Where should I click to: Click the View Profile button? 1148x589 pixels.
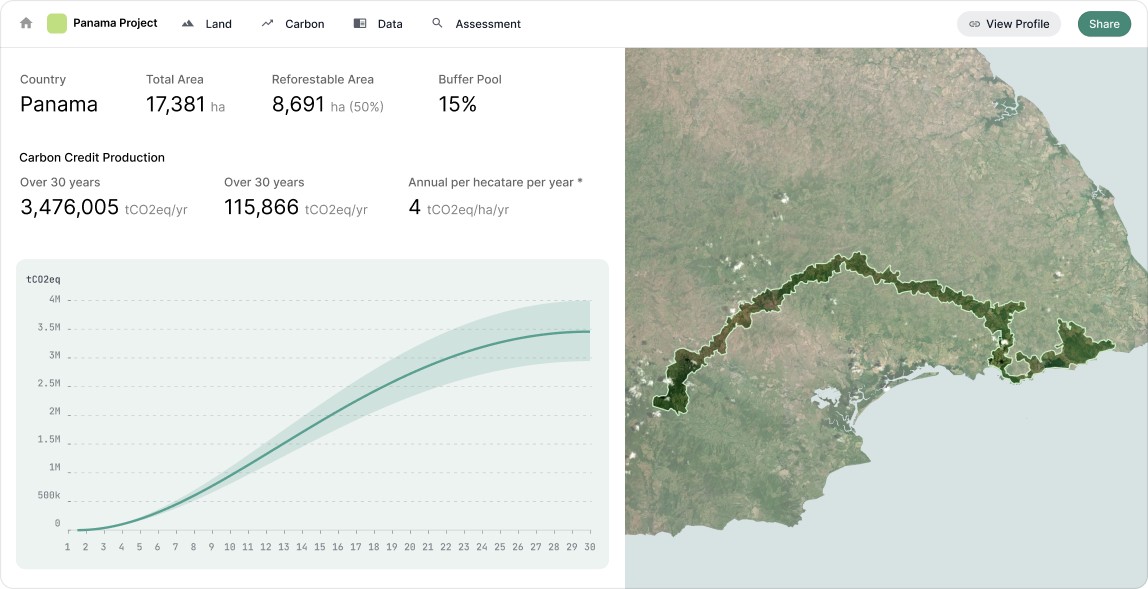coord(1009,24)
